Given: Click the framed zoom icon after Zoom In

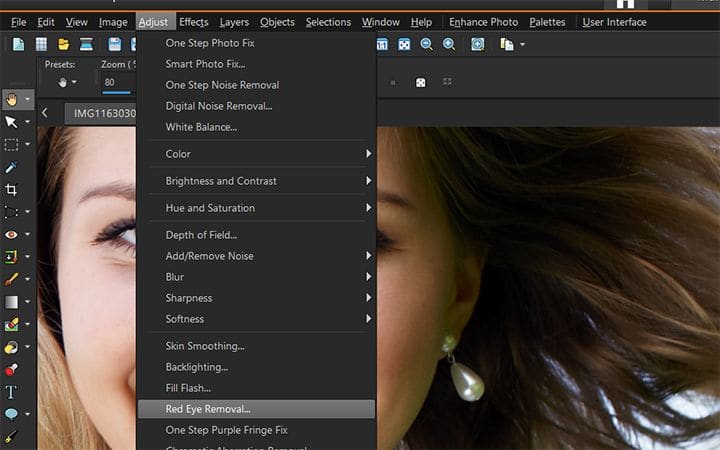Looking at the screenshot, I should [x=478, y=45].
